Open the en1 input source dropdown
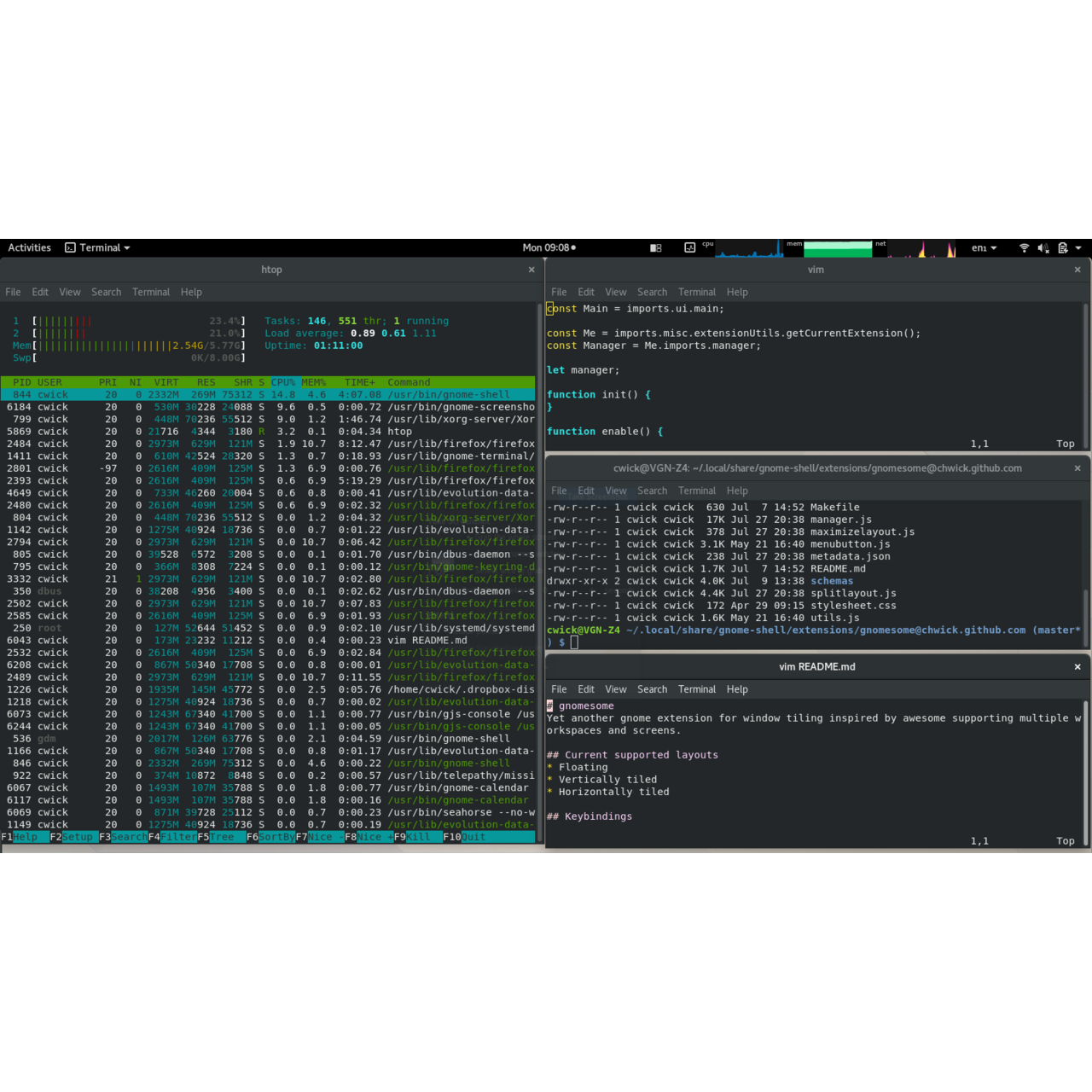The width and height of the screenshot is (1092, 1092). coord(984,248)
